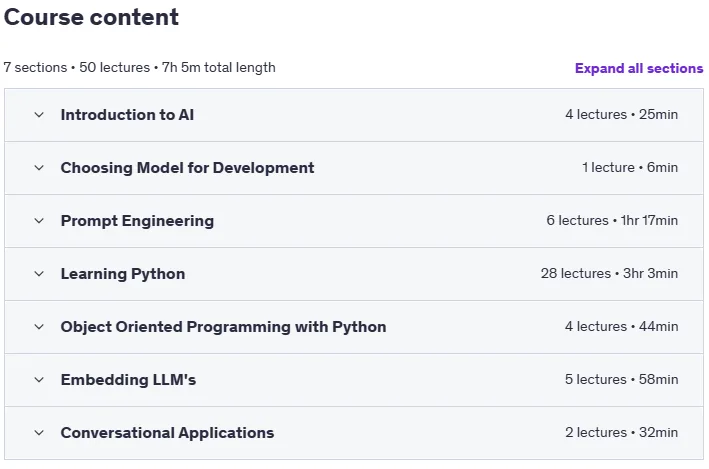Select the Prompt Engineering section title
This screenshot has width=709, height=469.
coord(137,221)
